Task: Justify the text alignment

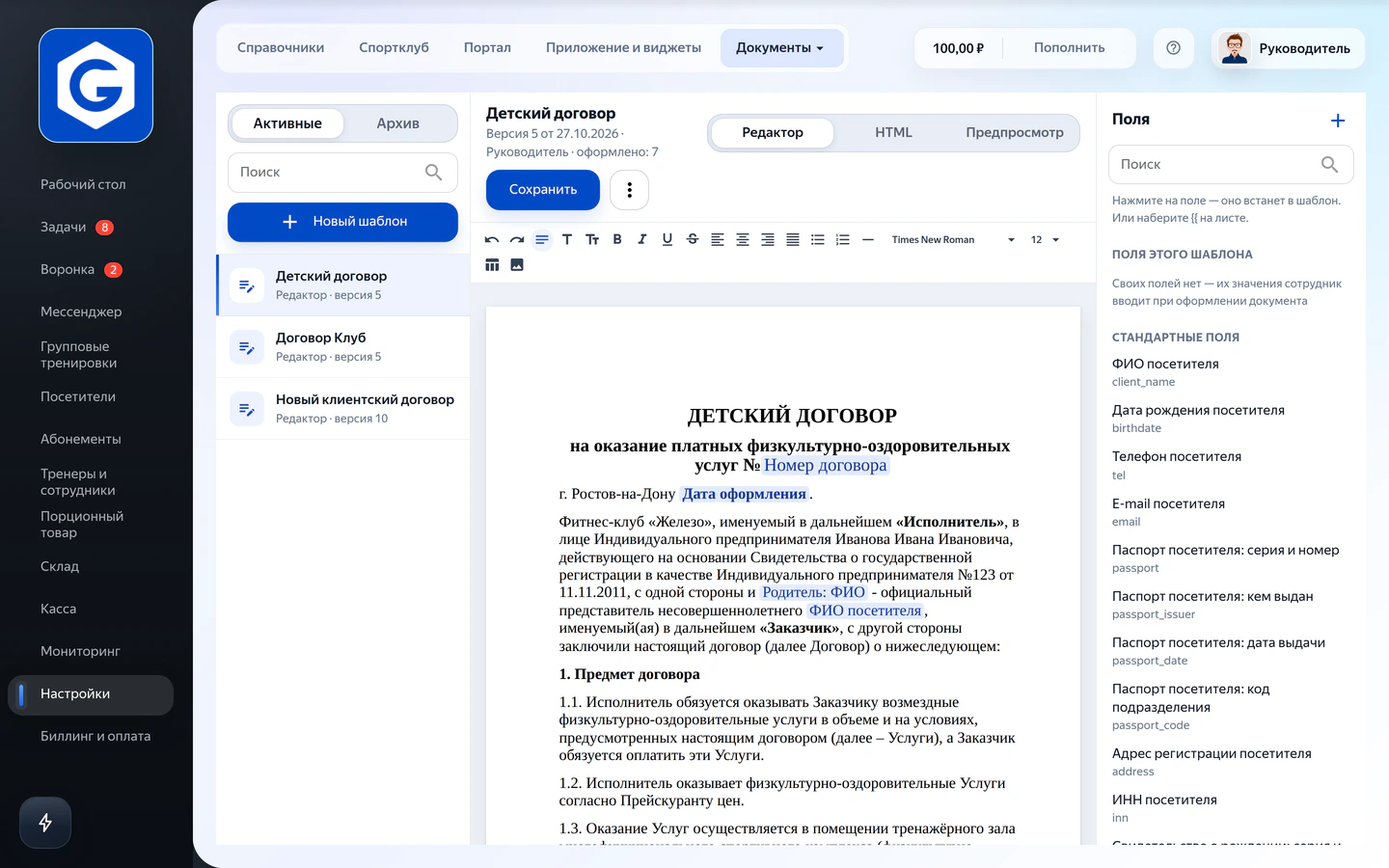Action: pyautogui.click(x=793, y=240)
